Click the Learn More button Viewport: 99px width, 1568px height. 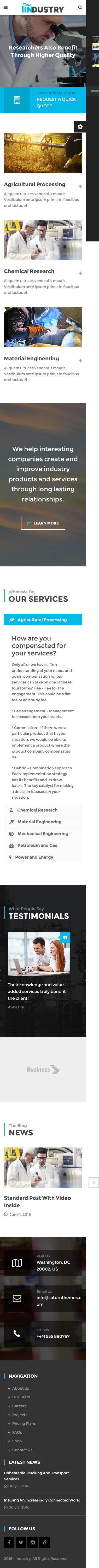coord(43,523)
